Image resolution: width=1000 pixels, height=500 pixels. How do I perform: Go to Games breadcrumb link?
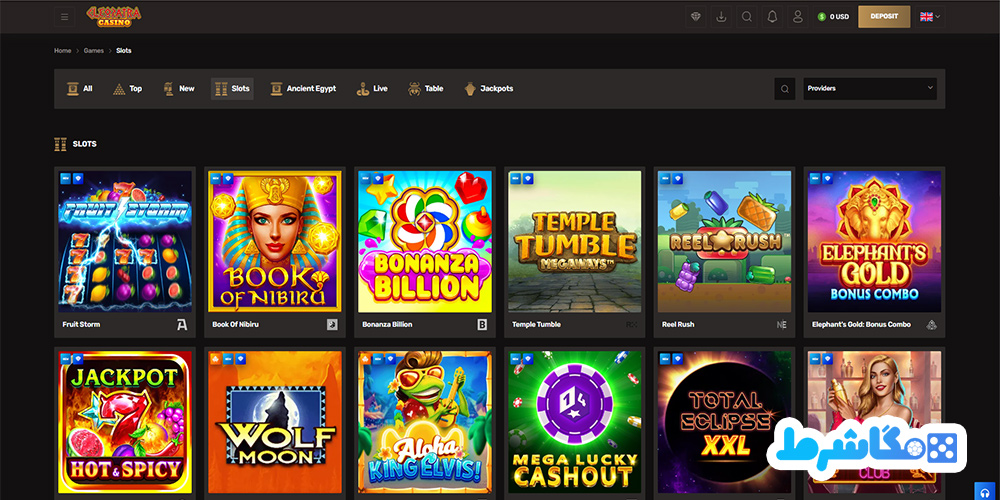pyautogui.click(x=94, y=50)
